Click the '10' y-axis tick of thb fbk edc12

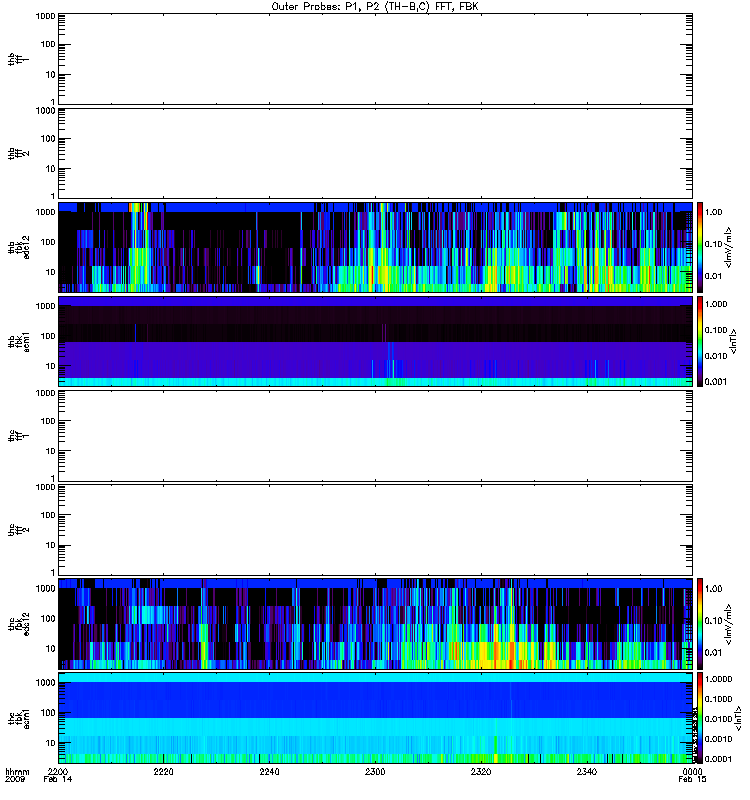pos(51,272)
